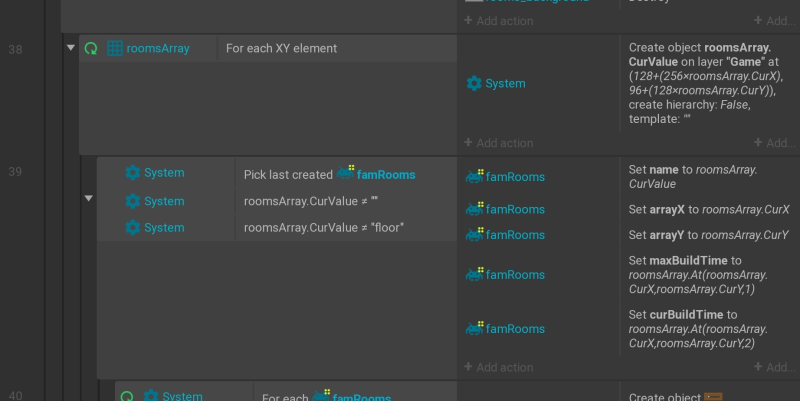Click the famRooms sprite icon next to Set name action
Image resolution: width=800 pixels, height=401 pixels.
(474, 176)
